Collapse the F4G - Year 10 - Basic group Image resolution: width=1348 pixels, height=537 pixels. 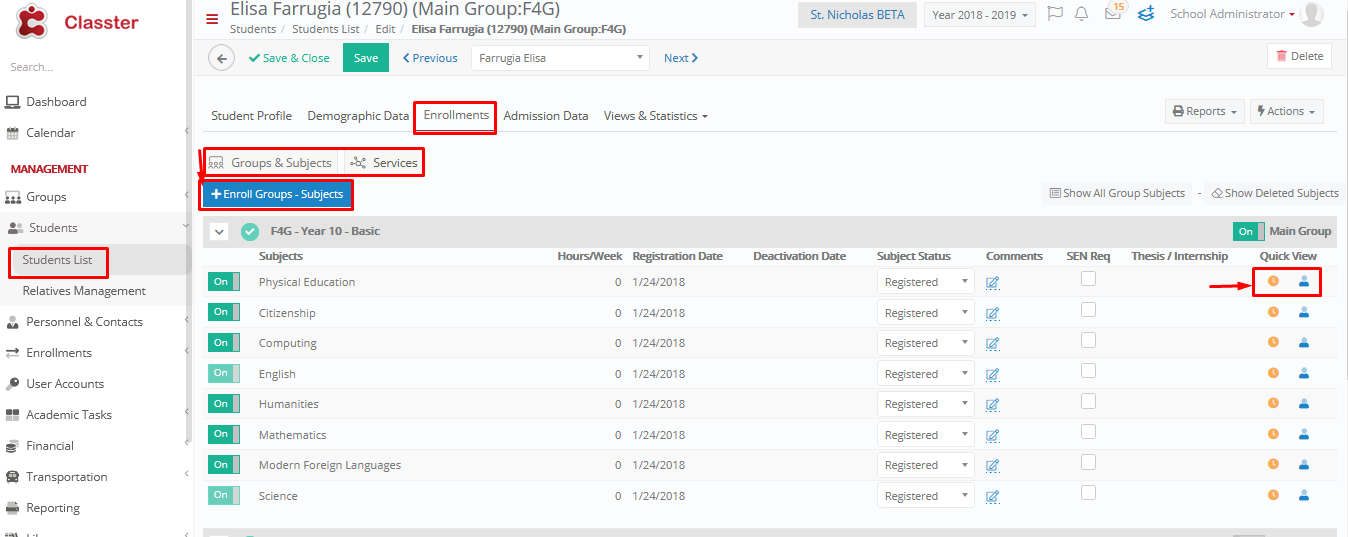[220, 232]
